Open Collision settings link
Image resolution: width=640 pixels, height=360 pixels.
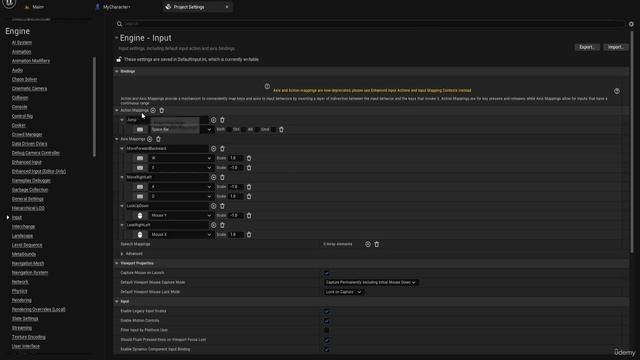tap(20, 98)
